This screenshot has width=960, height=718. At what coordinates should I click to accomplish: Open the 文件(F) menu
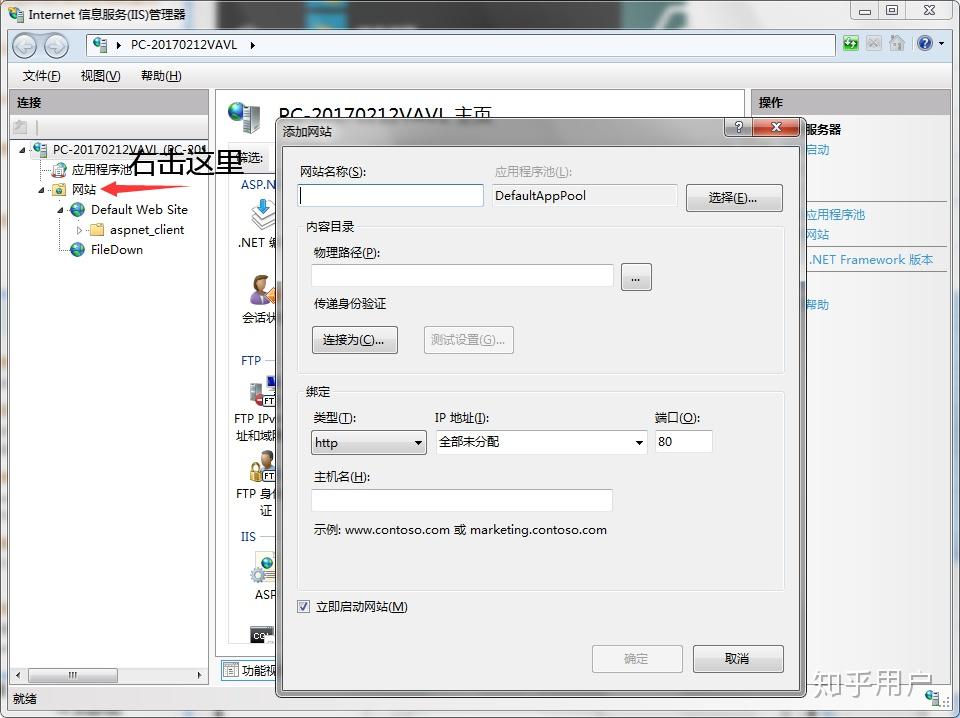42,76
